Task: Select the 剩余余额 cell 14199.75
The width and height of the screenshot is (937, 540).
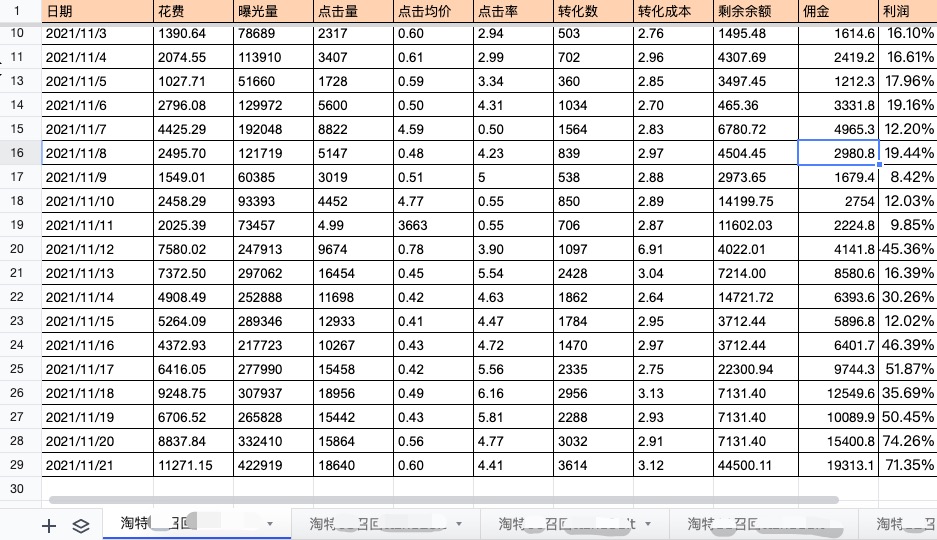Action: [756, 201]
